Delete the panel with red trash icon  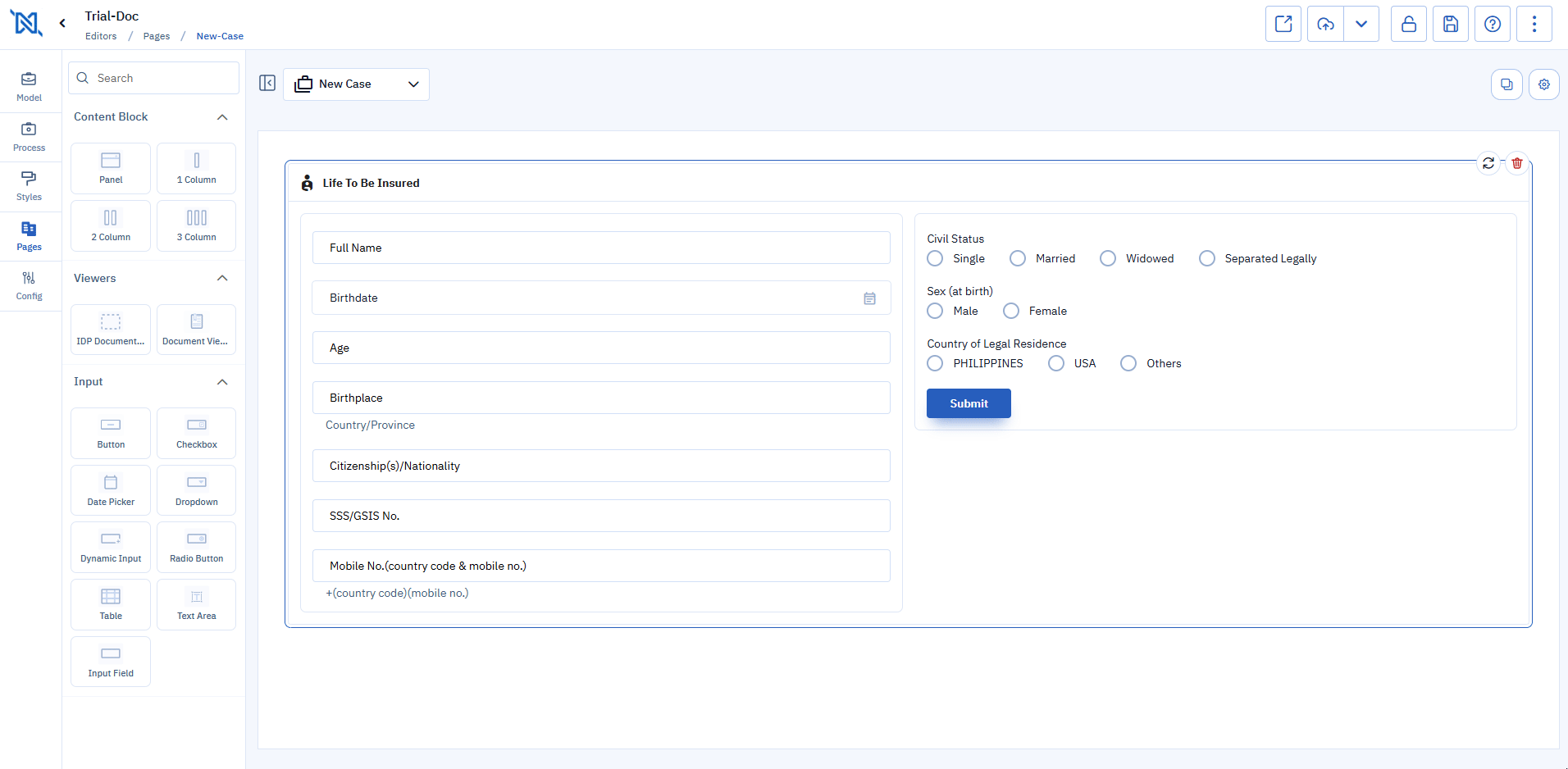click(1516, 163)
